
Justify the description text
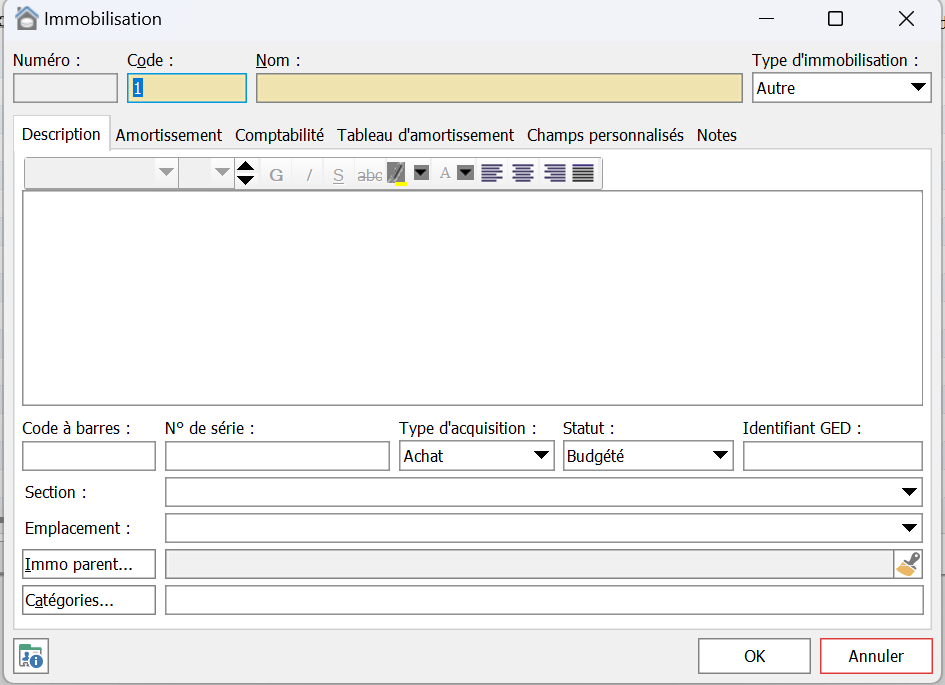(x=583, y=174)
